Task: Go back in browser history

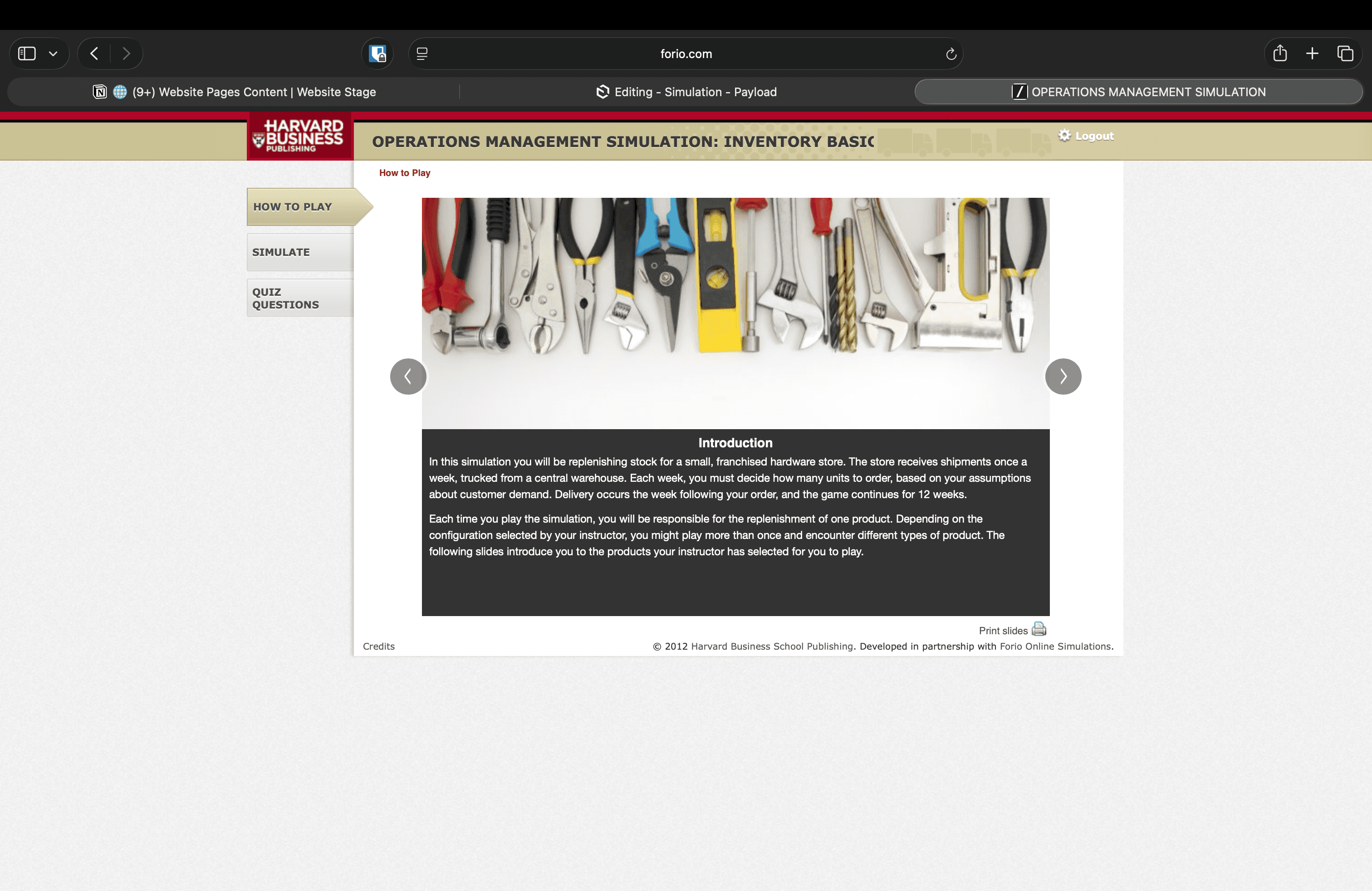Action: tap(94, 54)
